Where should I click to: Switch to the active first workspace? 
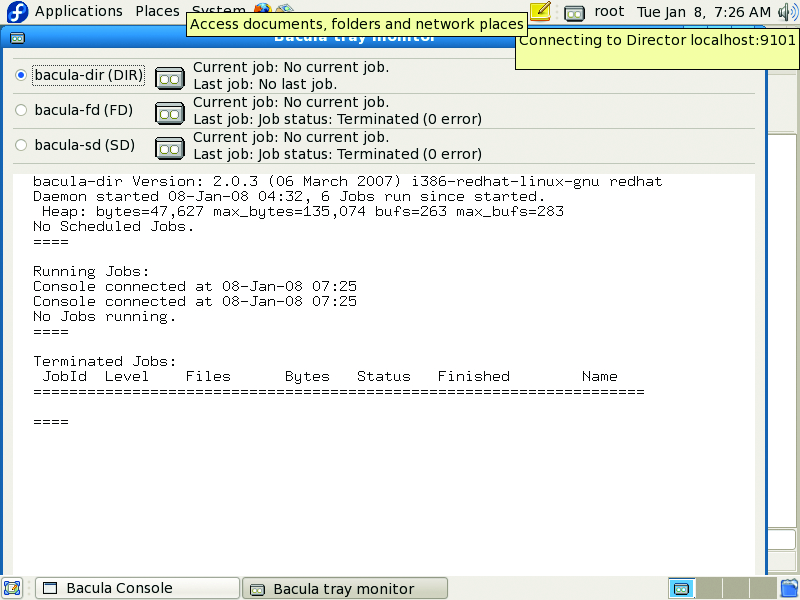coord(681,588)
